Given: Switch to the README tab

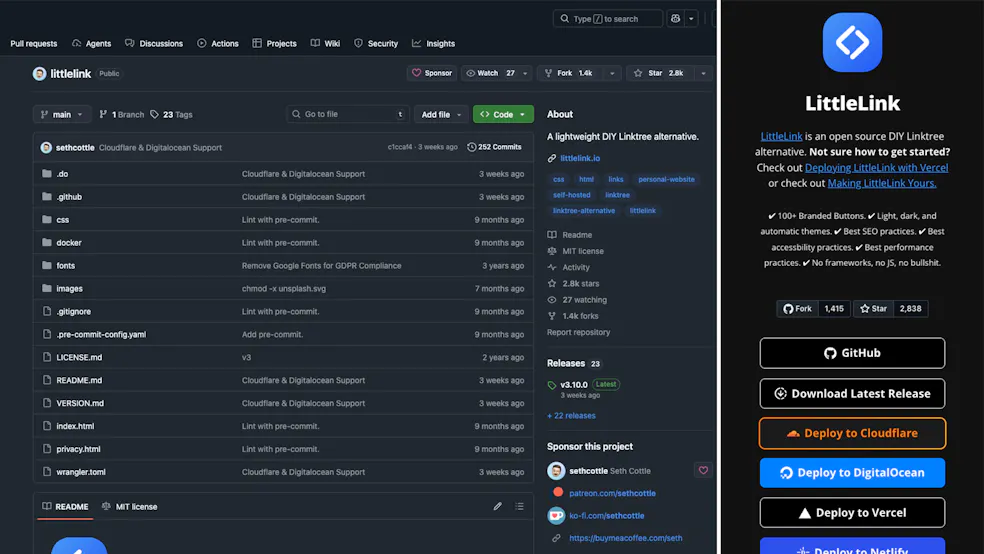Looking at the screenshot, I should [65, 506].
